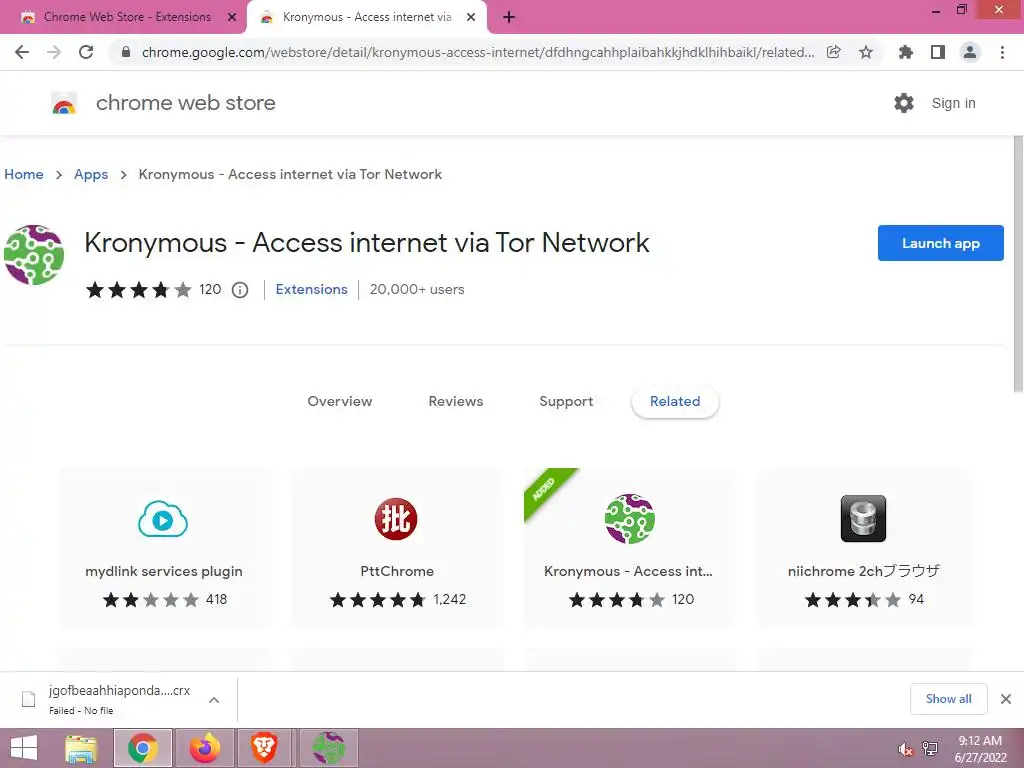The height and width of the screenshot is (768, 1024).
Task: Click the page vertical scrollbar
Action: [x=1018, y=264]
